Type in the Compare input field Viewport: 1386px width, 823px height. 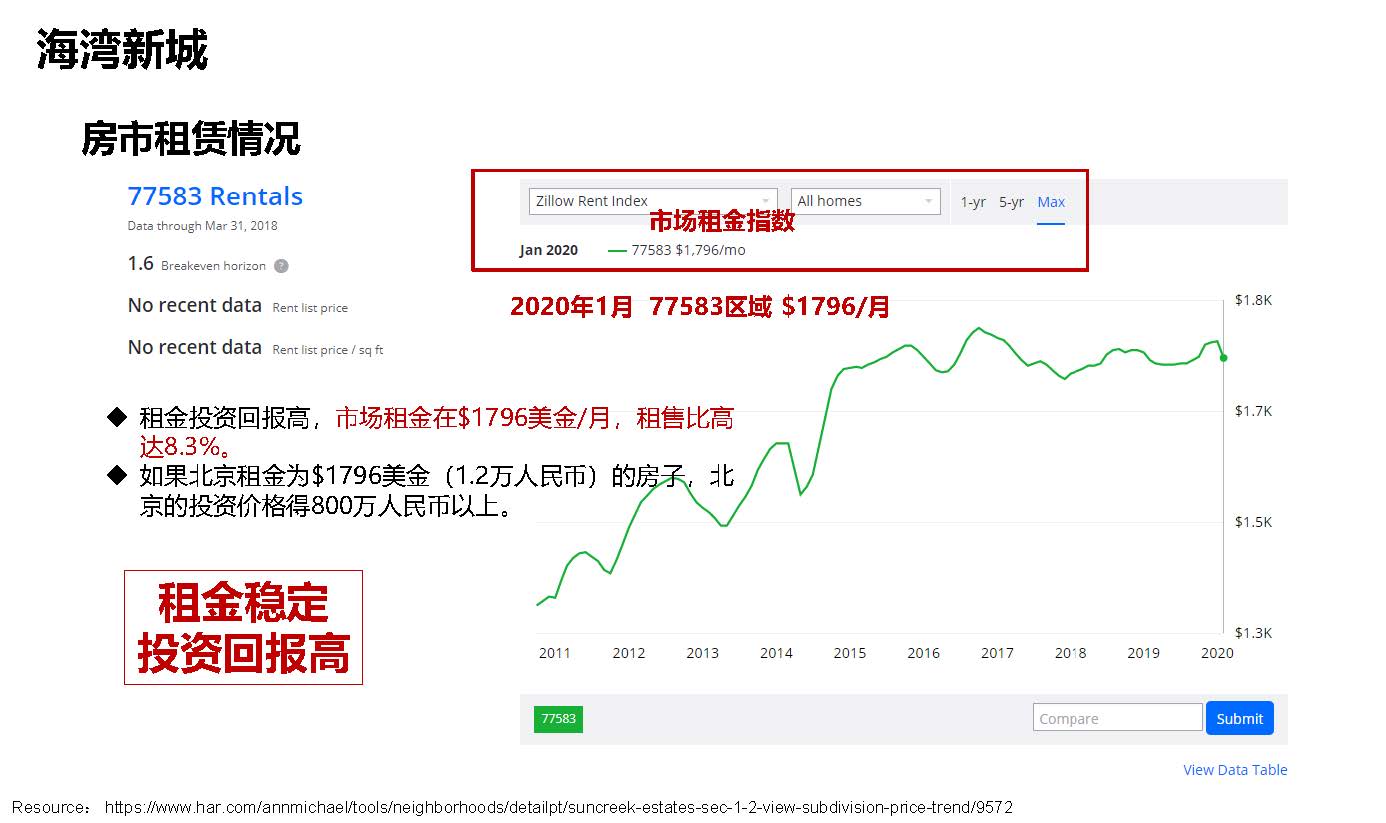[x=1117, y=718]
